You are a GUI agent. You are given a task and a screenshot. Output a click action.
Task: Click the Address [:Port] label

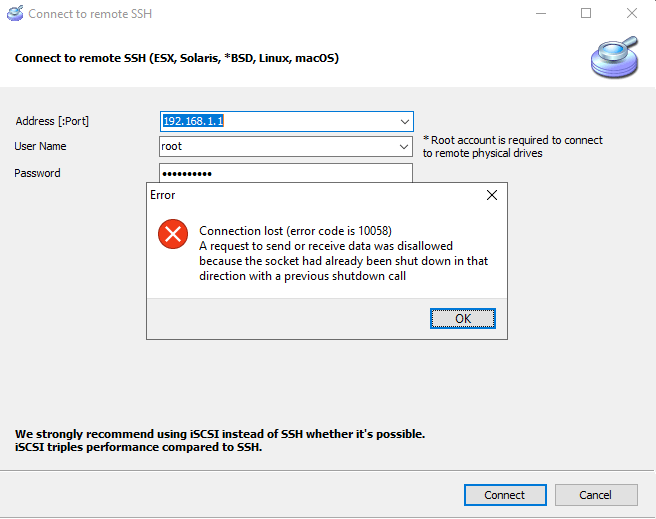(53, 121)
